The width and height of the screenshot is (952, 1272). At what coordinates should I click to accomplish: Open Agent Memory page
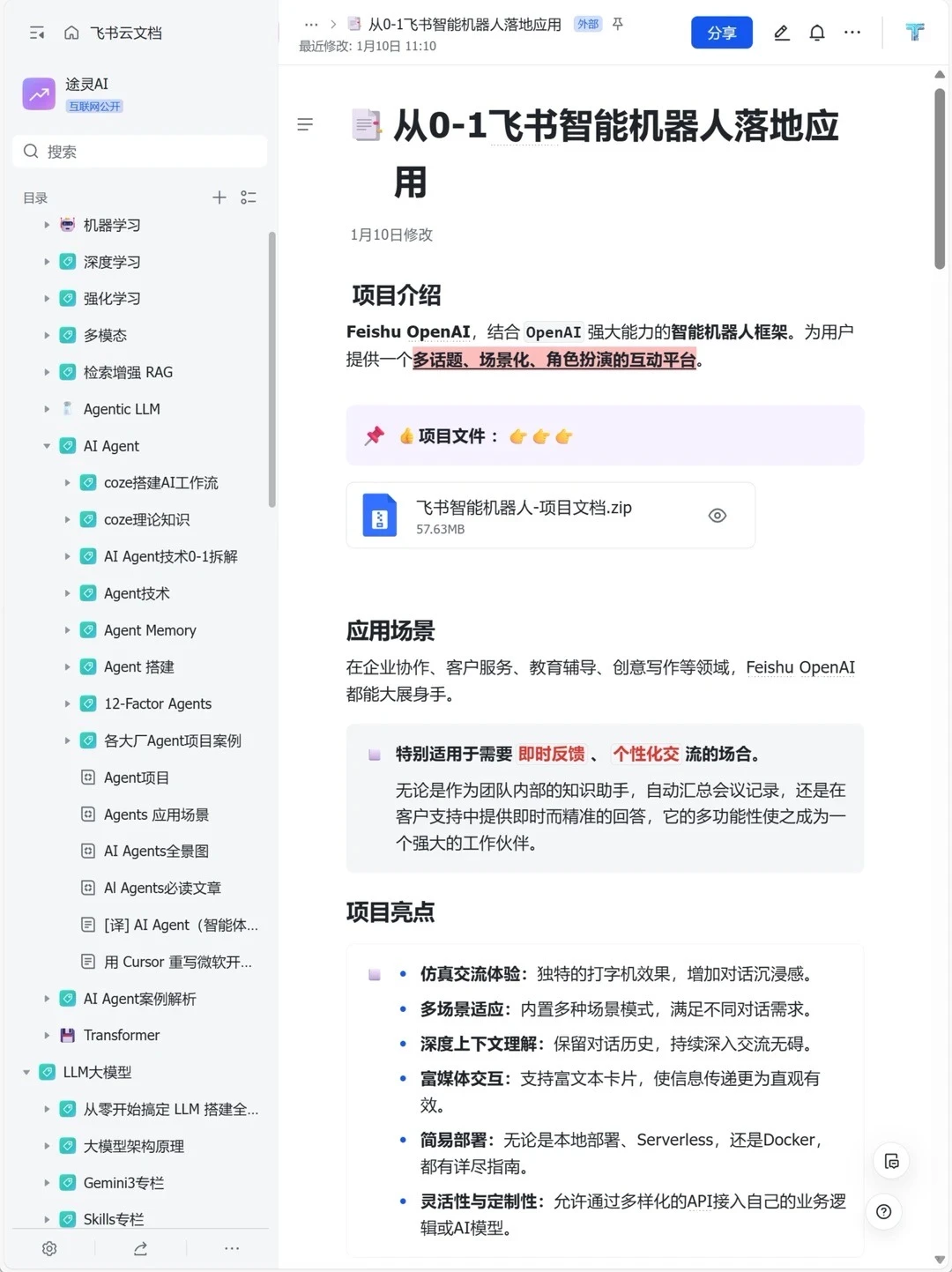click(x=150, y=630)
